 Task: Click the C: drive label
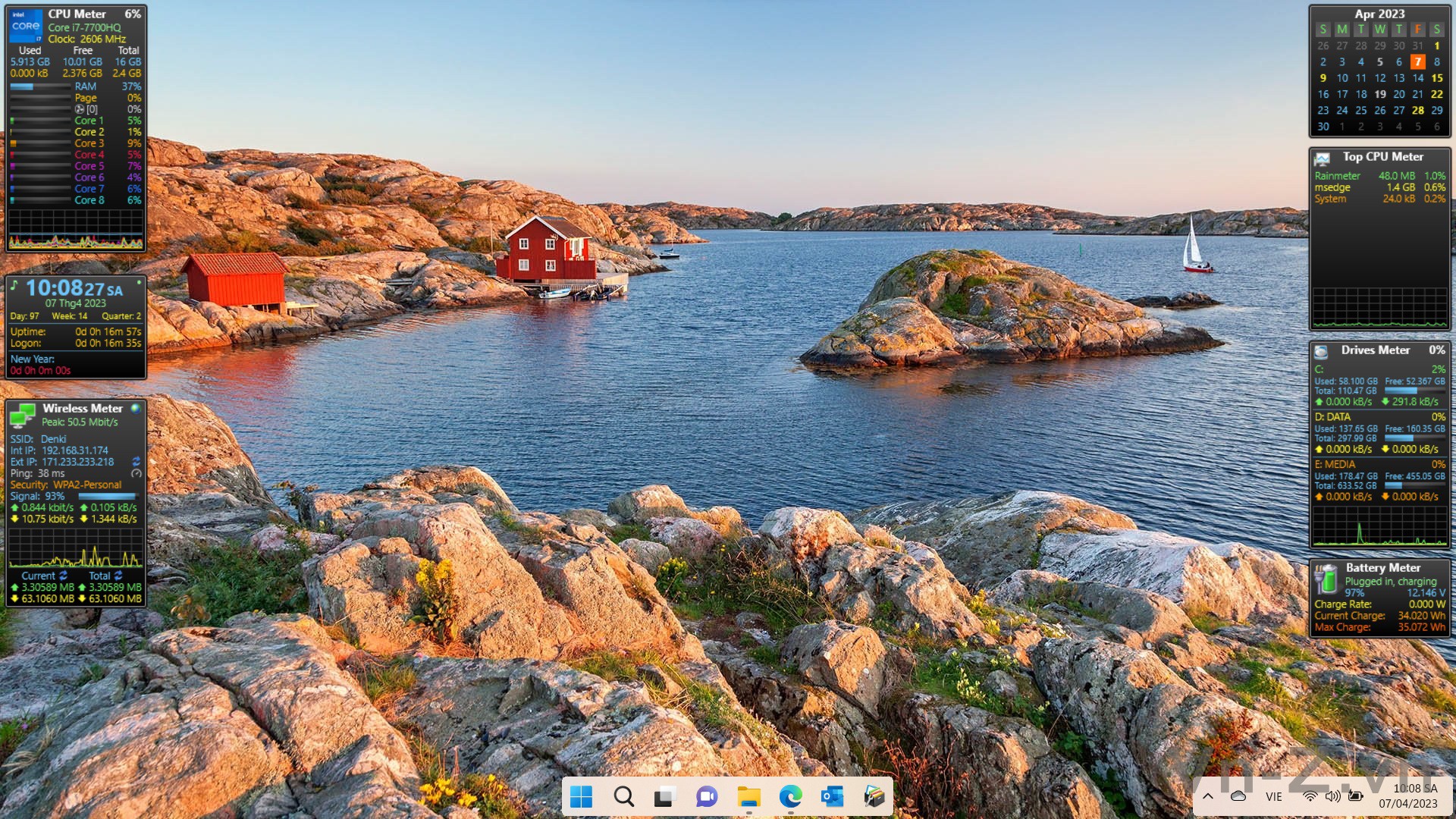(1319, 369)
